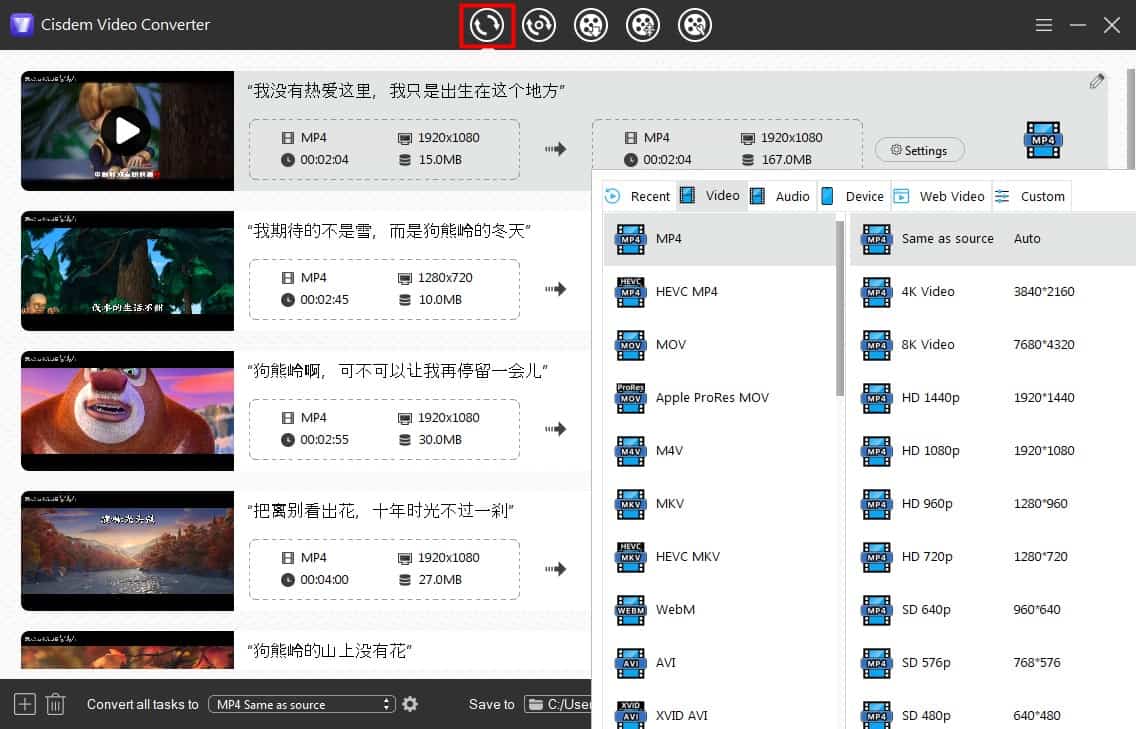
Task: Switch to the Device tab
Action: (x=853, y=196)
